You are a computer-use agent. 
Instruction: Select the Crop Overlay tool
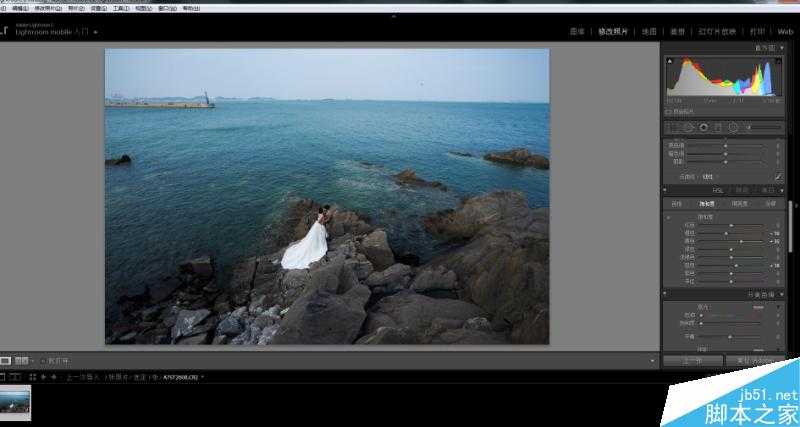674,127
